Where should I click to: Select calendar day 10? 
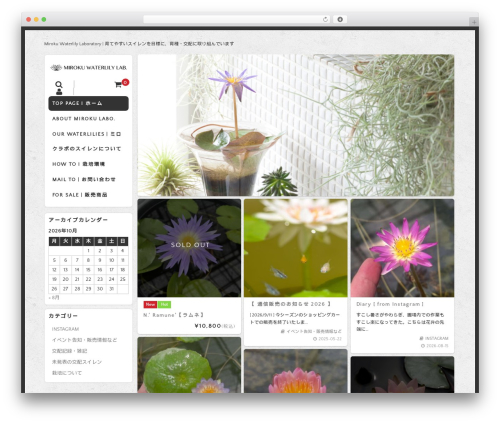pyautogui.click(x=112, y=260)
